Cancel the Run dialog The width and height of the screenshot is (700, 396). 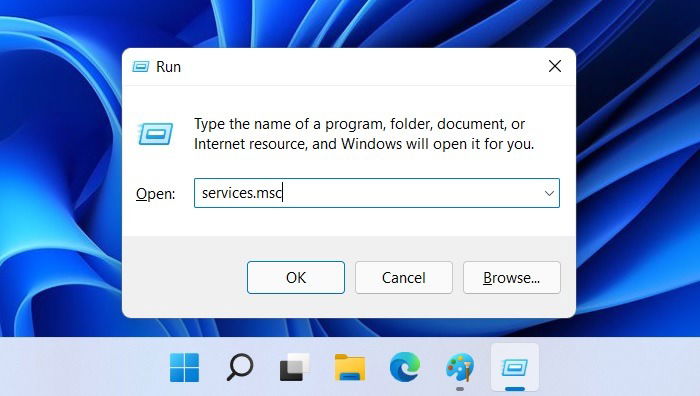click(404, 277)
